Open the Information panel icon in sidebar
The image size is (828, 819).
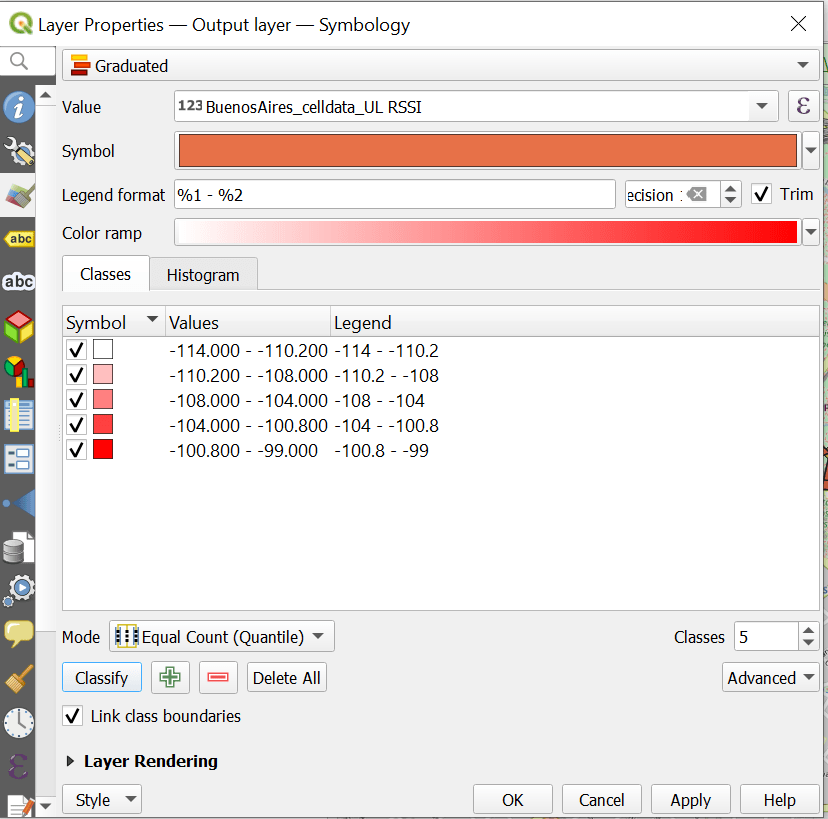point(18,108)
